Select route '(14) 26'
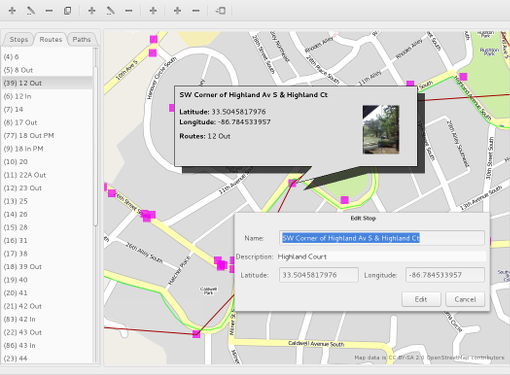 [47, 214]
